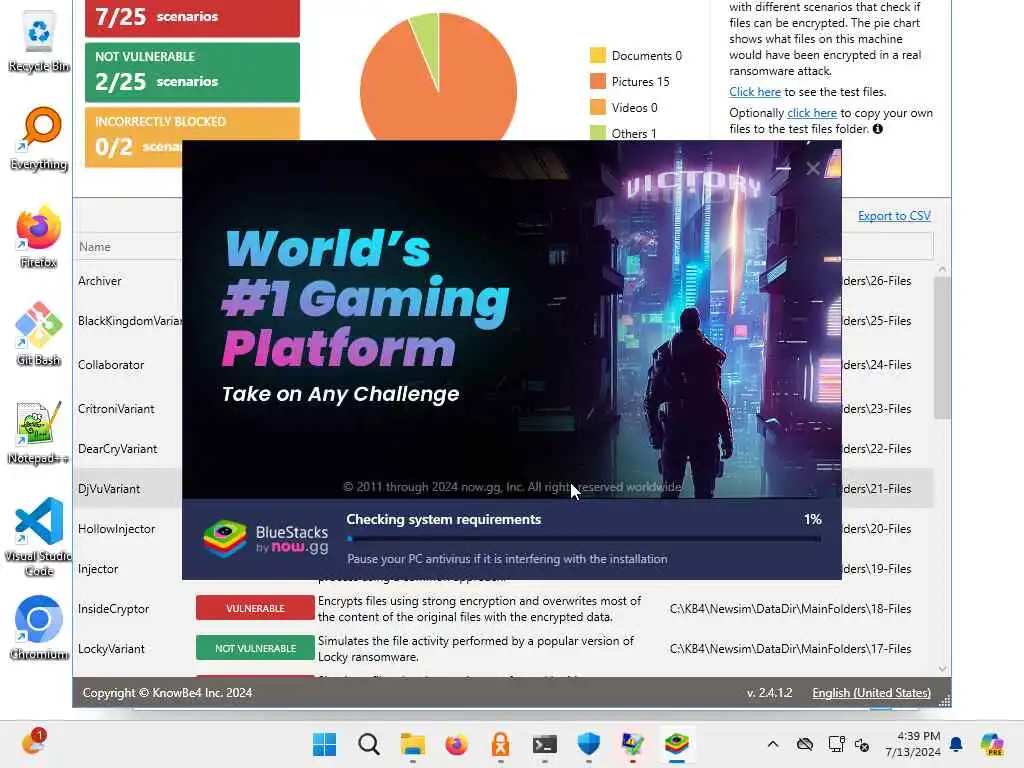
Task: Click the Export to CSV link
Action: [x=894, y=216]
